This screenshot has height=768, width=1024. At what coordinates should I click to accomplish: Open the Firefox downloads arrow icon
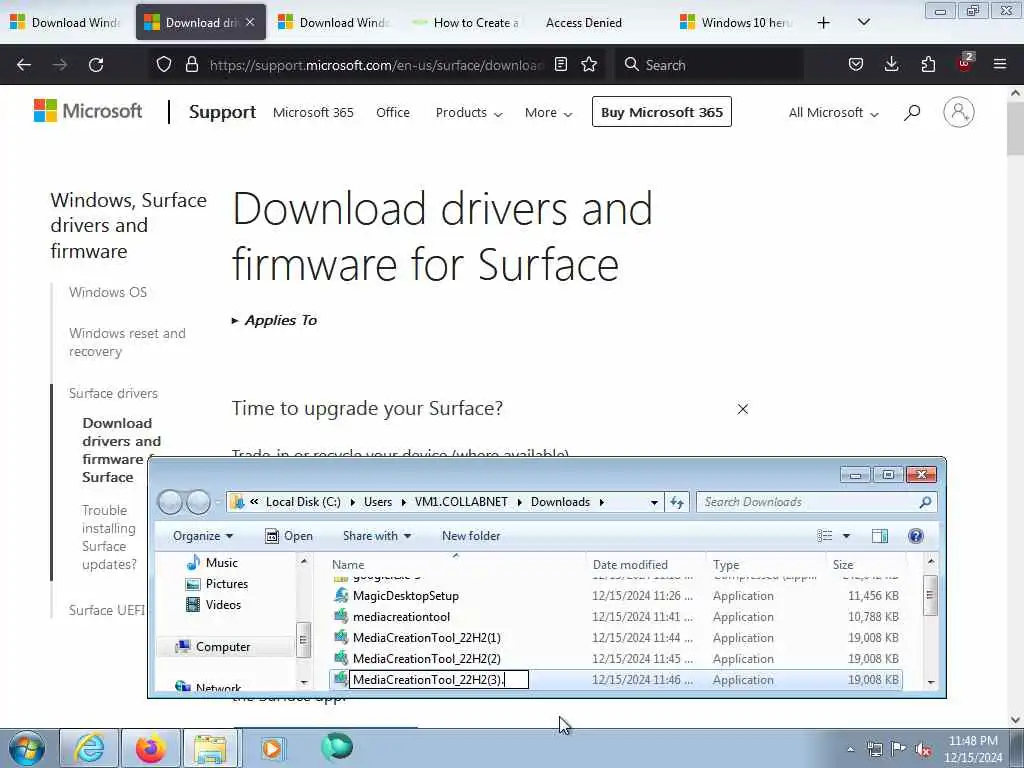coord(891,64)
